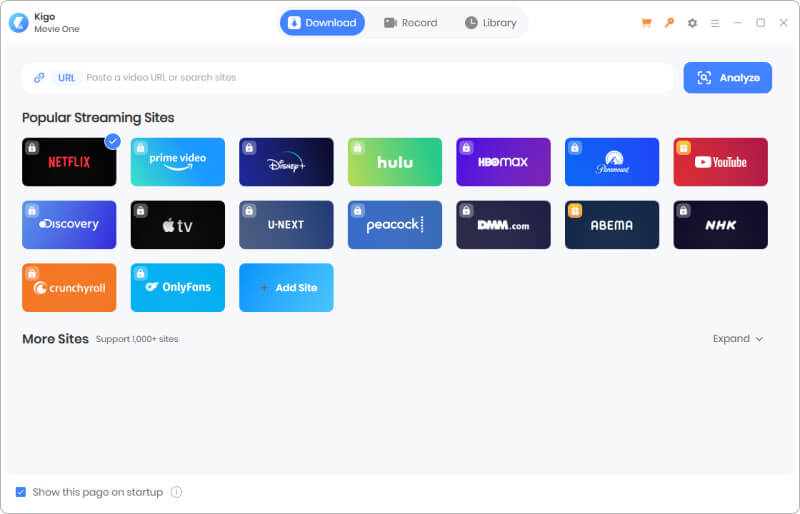Close the Kigo Movie One window

pos(784,23)
